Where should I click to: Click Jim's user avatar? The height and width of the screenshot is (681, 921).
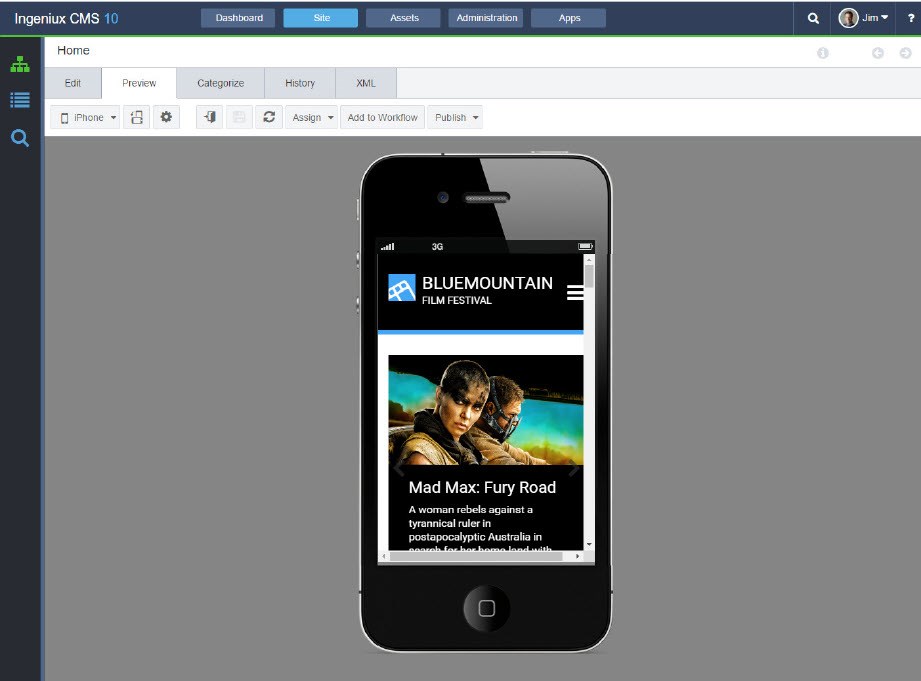[848, 18]
